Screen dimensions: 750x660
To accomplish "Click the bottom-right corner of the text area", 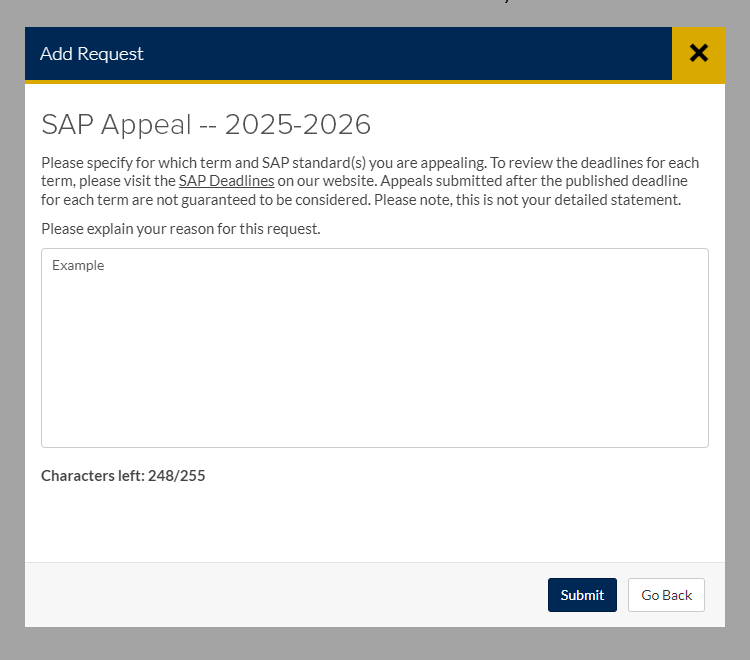I will coord(701,440).
